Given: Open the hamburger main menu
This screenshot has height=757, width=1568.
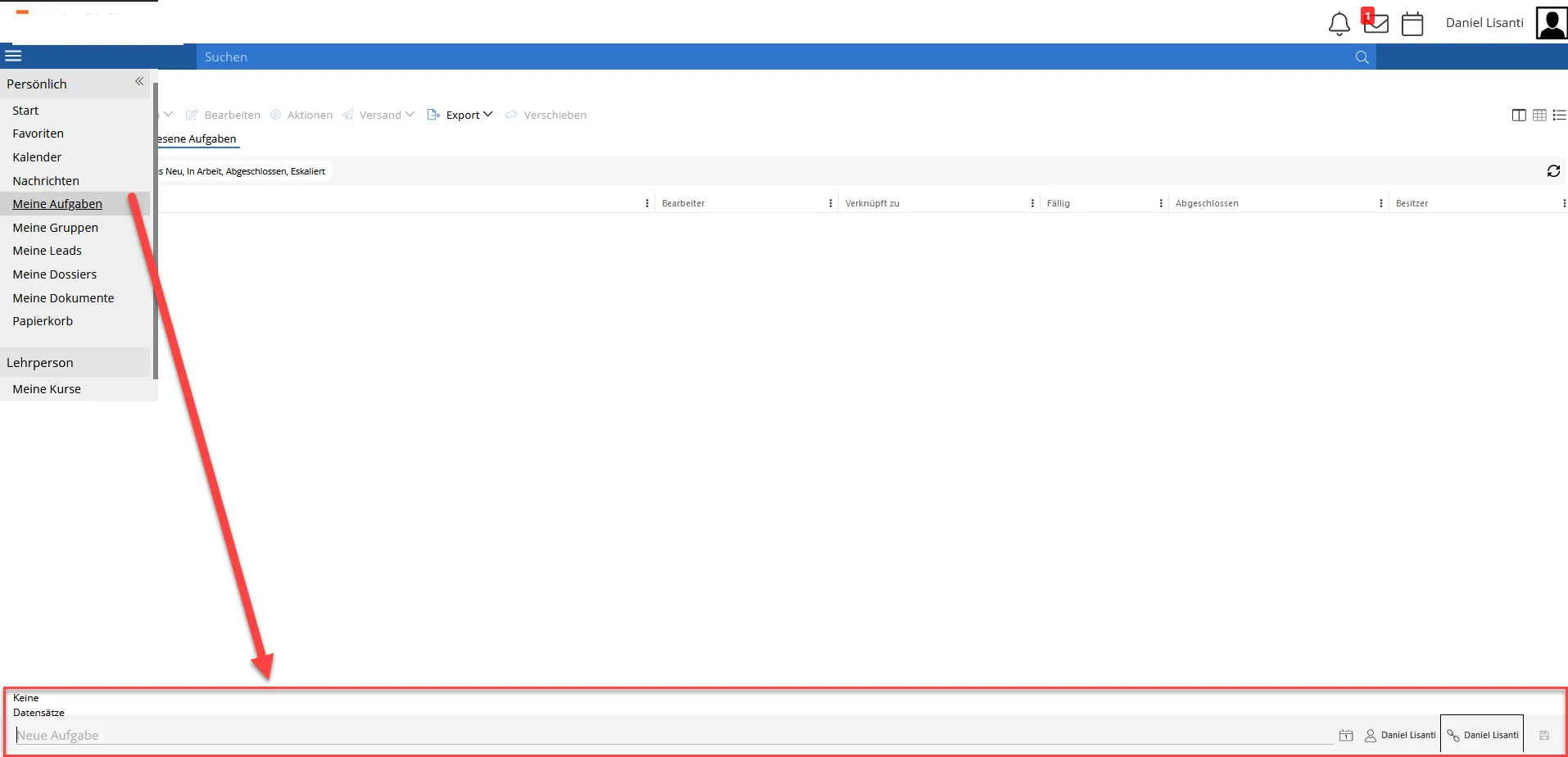Looking at the screenshot, I should tap(13, 57).
